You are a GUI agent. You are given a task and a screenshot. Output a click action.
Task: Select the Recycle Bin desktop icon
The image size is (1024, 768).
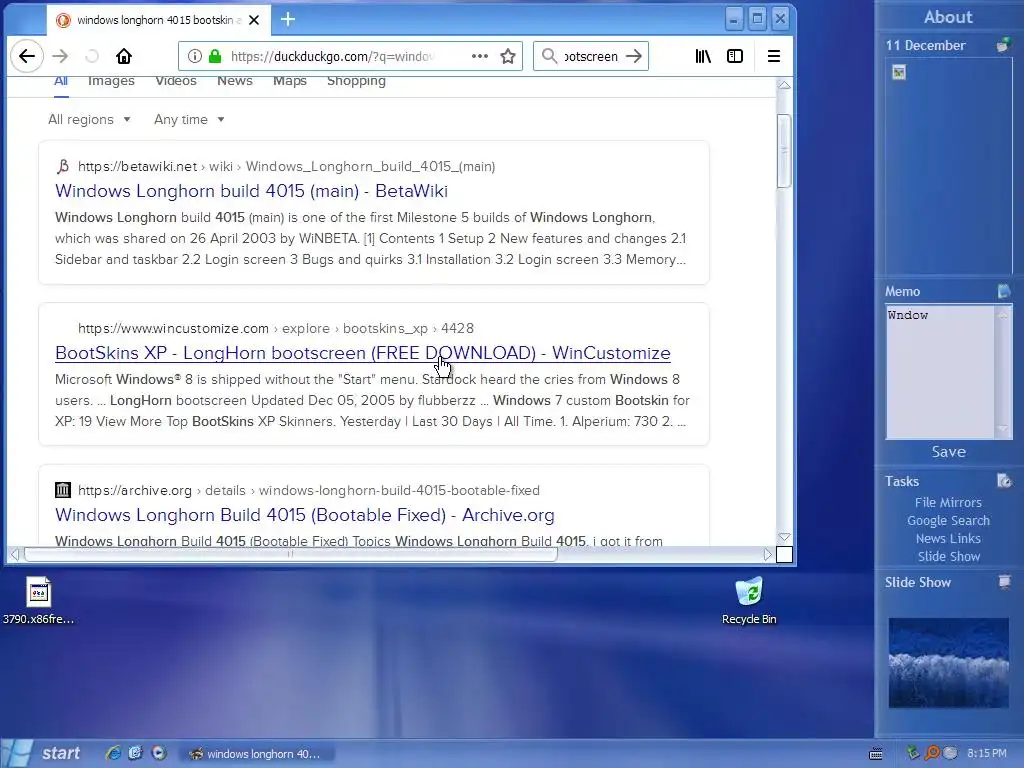pyautogui.click(x=749, y=600)
